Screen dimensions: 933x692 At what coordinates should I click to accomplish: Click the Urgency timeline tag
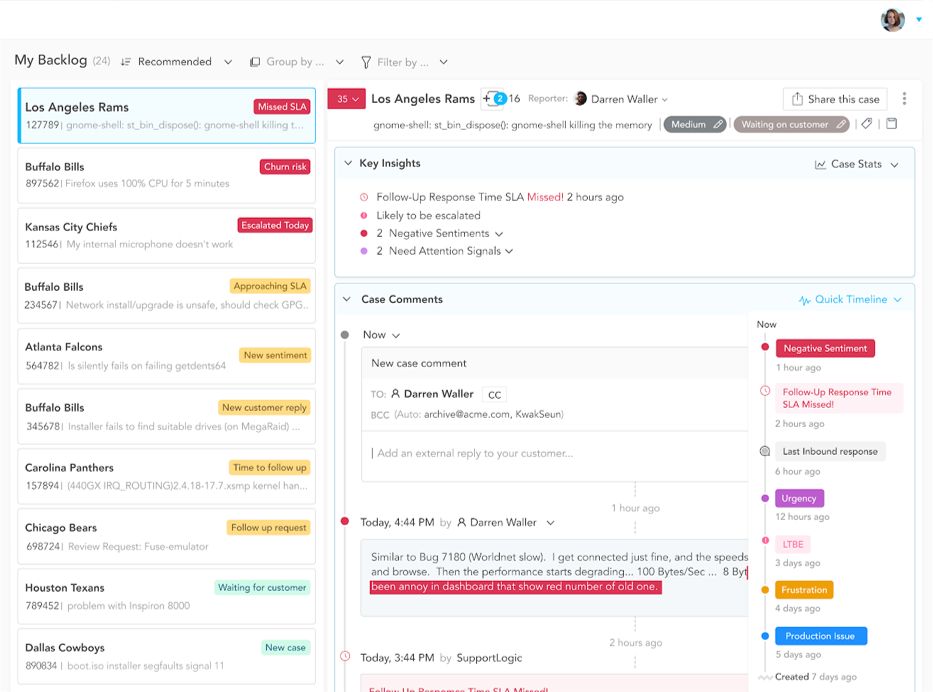click(799, 498)
